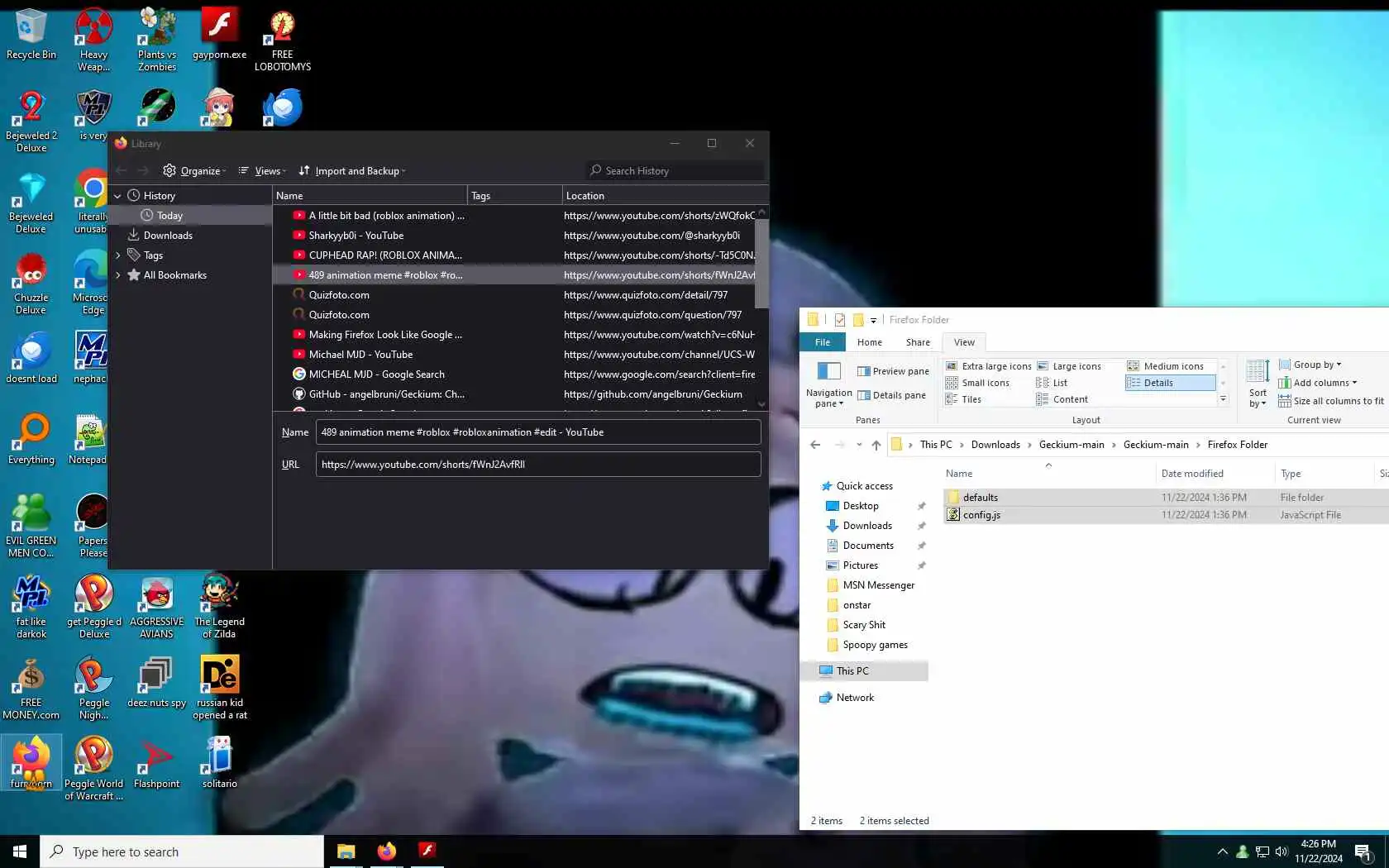Select the FREE MONEY.com desktop icon
This screenshot has height=868, width=1389.
click(31, 688)
